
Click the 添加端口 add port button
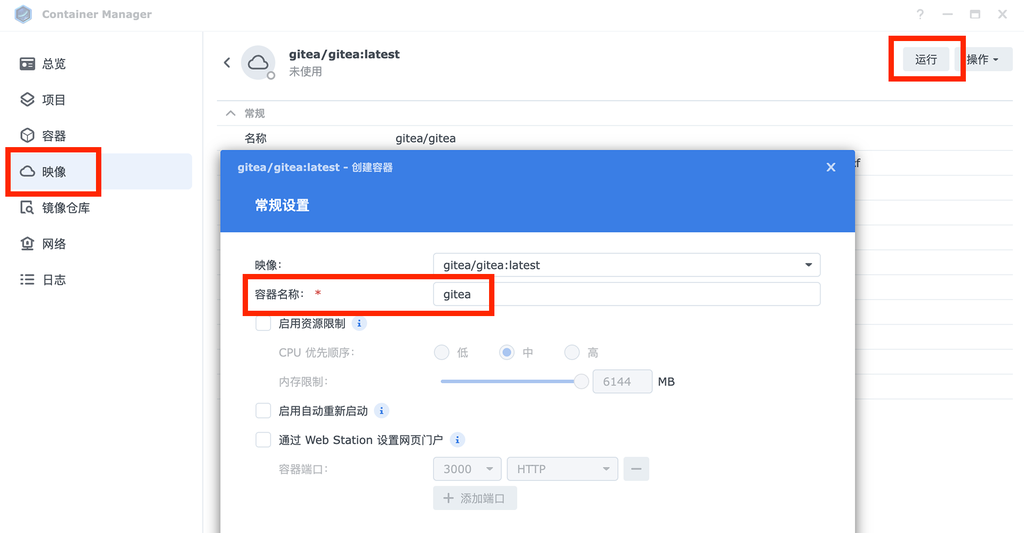475,498
